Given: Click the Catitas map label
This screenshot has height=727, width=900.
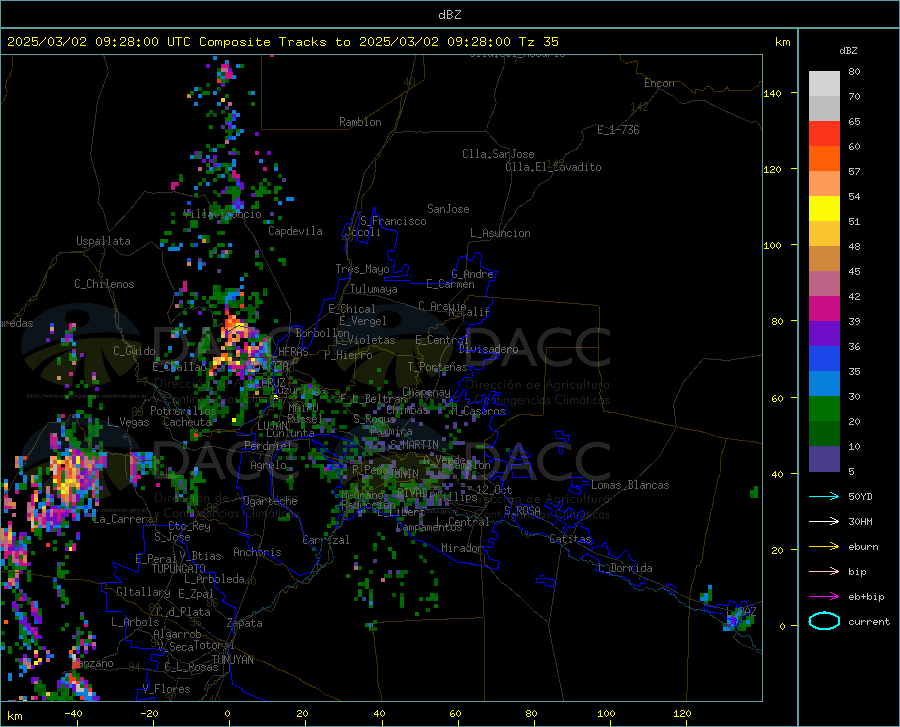Looking at the screenshot, I should 570,539.
